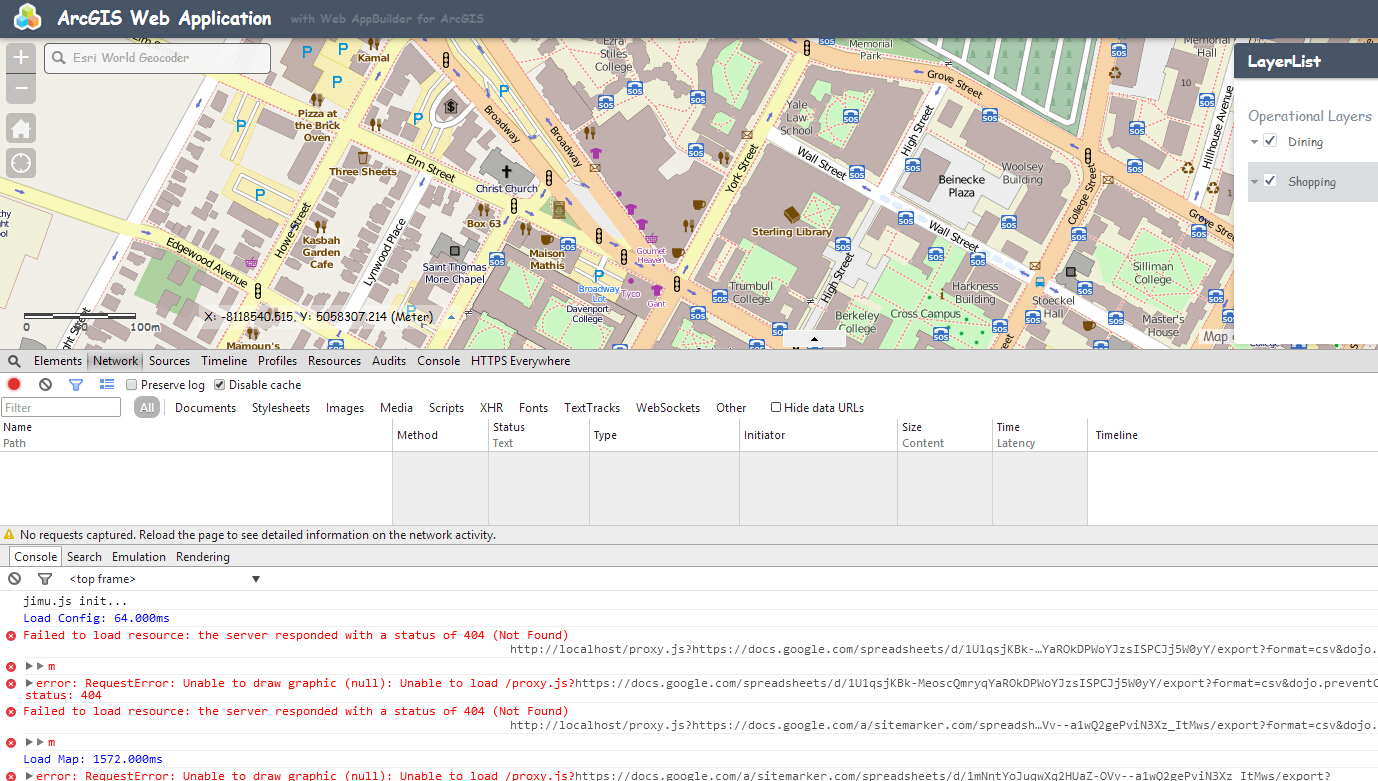Sort requests by the Size column header
Screen dimensions: 1378x781
click(944, 435)
